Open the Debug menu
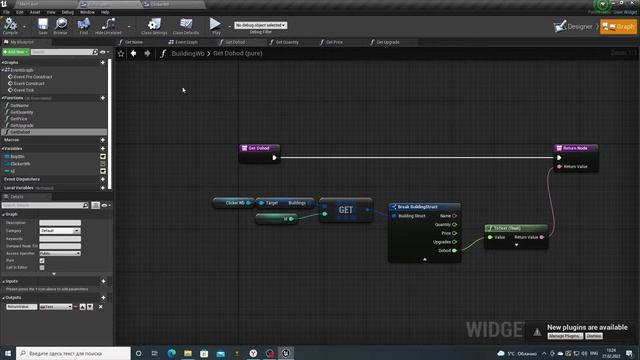 pyautogui.click(x=68, y=12)
